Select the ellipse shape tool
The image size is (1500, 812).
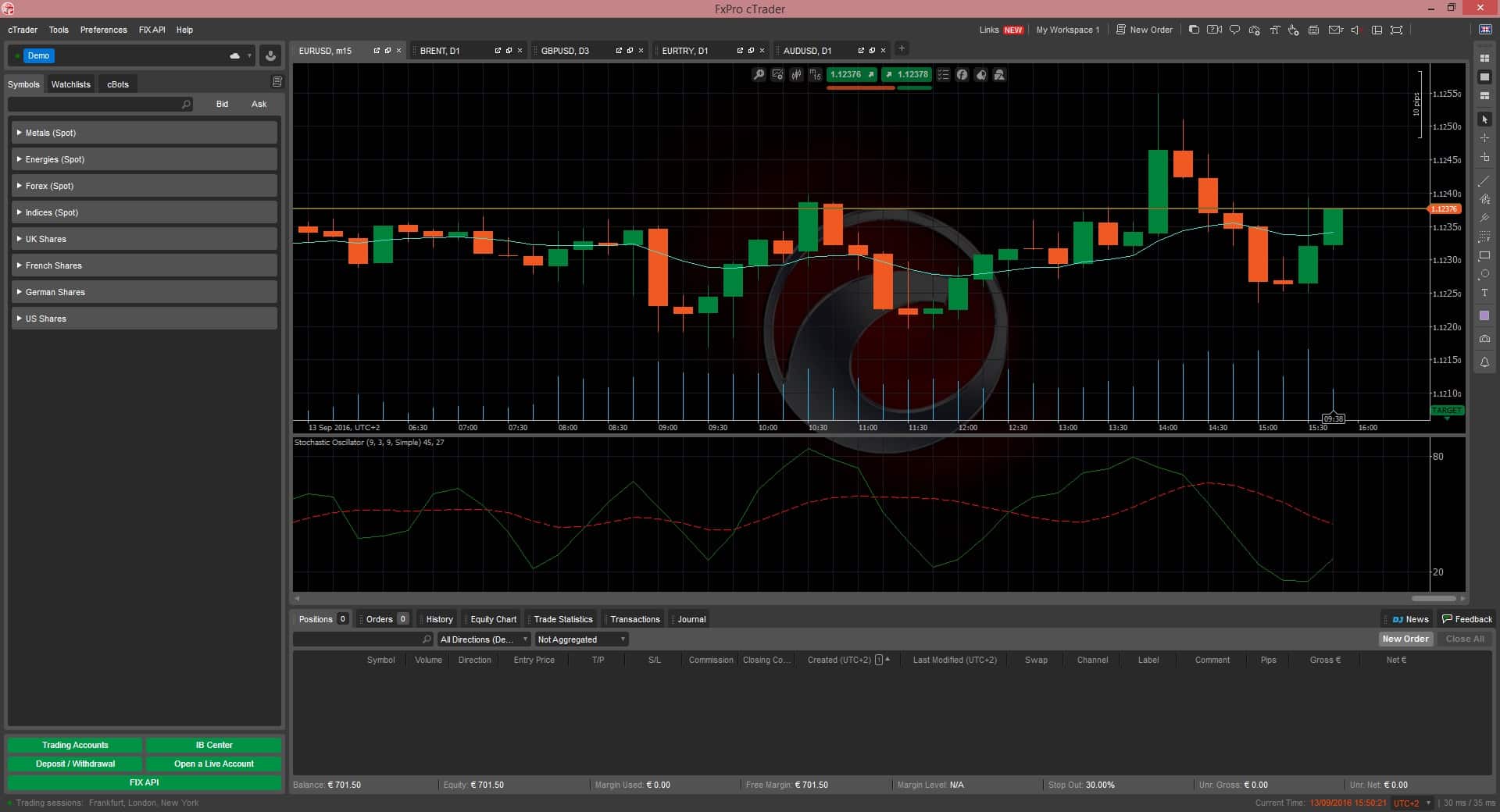click(x=1484, y=275)
